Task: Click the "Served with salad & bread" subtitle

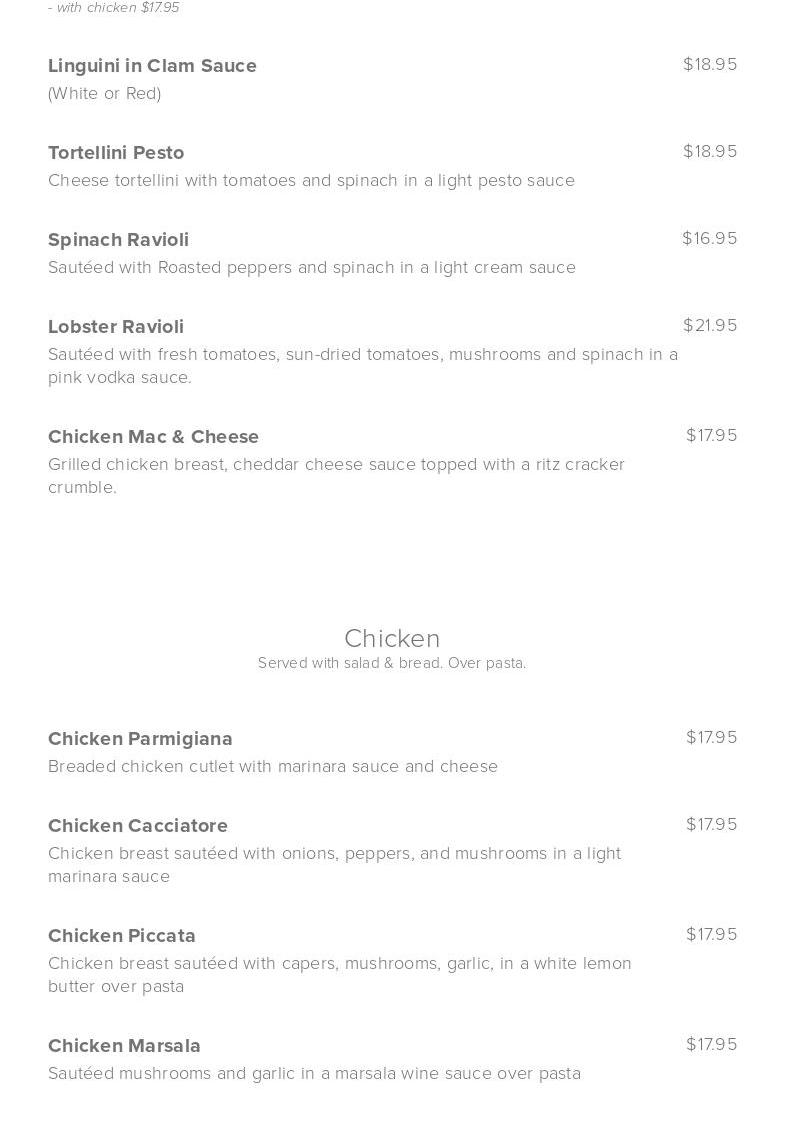Action: [392, 663]
